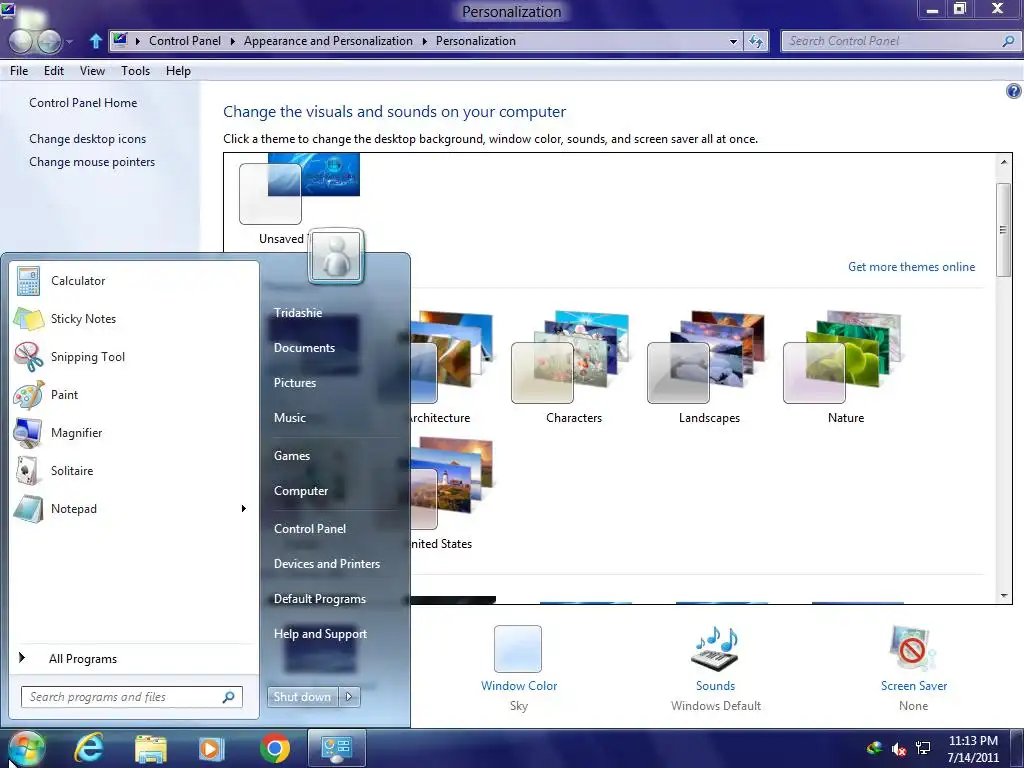Click the Search programs and files field
The width and height of the screenshot is (1024, 768).
click(131, 697)
